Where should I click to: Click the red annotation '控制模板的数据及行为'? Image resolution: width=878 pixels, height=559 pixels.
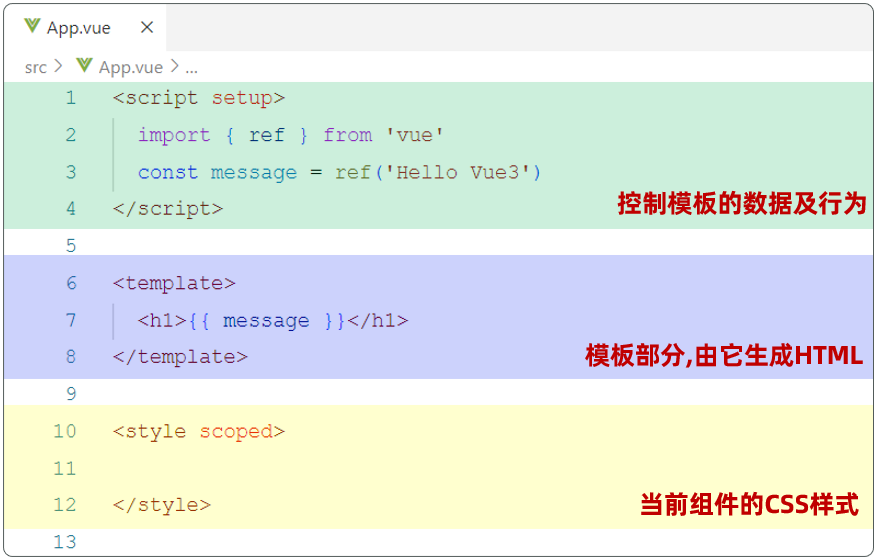(742, 203)
